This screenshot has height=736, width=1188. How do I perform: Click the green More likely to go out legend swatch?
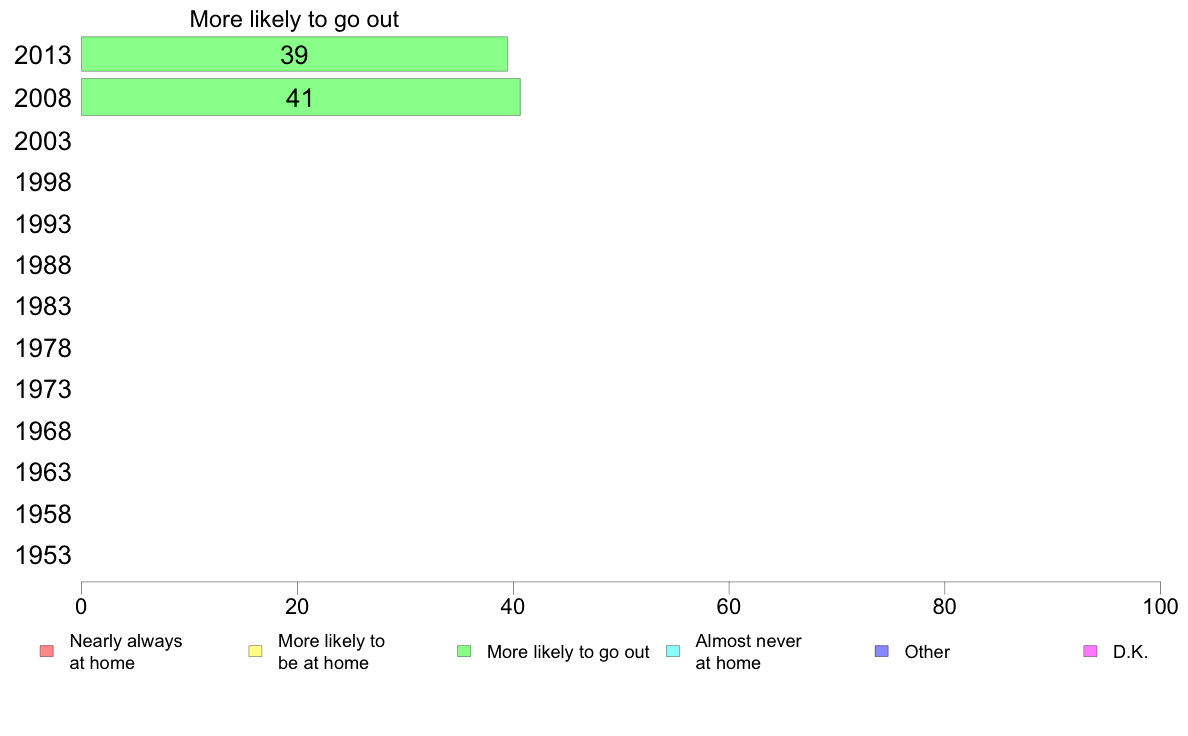tap(464, 651)
